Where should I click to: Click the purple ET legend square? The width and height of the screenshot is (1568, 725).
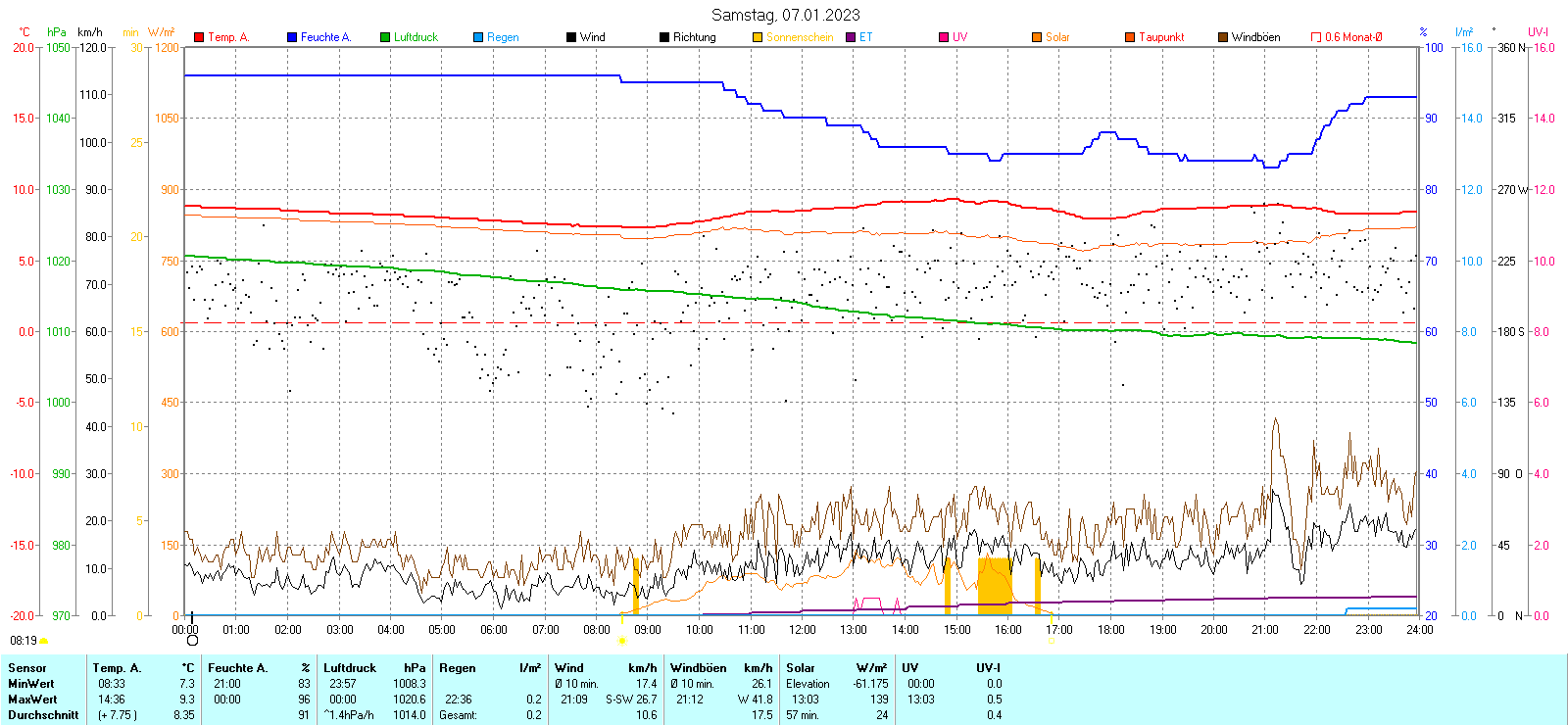(x=851, y=37)
